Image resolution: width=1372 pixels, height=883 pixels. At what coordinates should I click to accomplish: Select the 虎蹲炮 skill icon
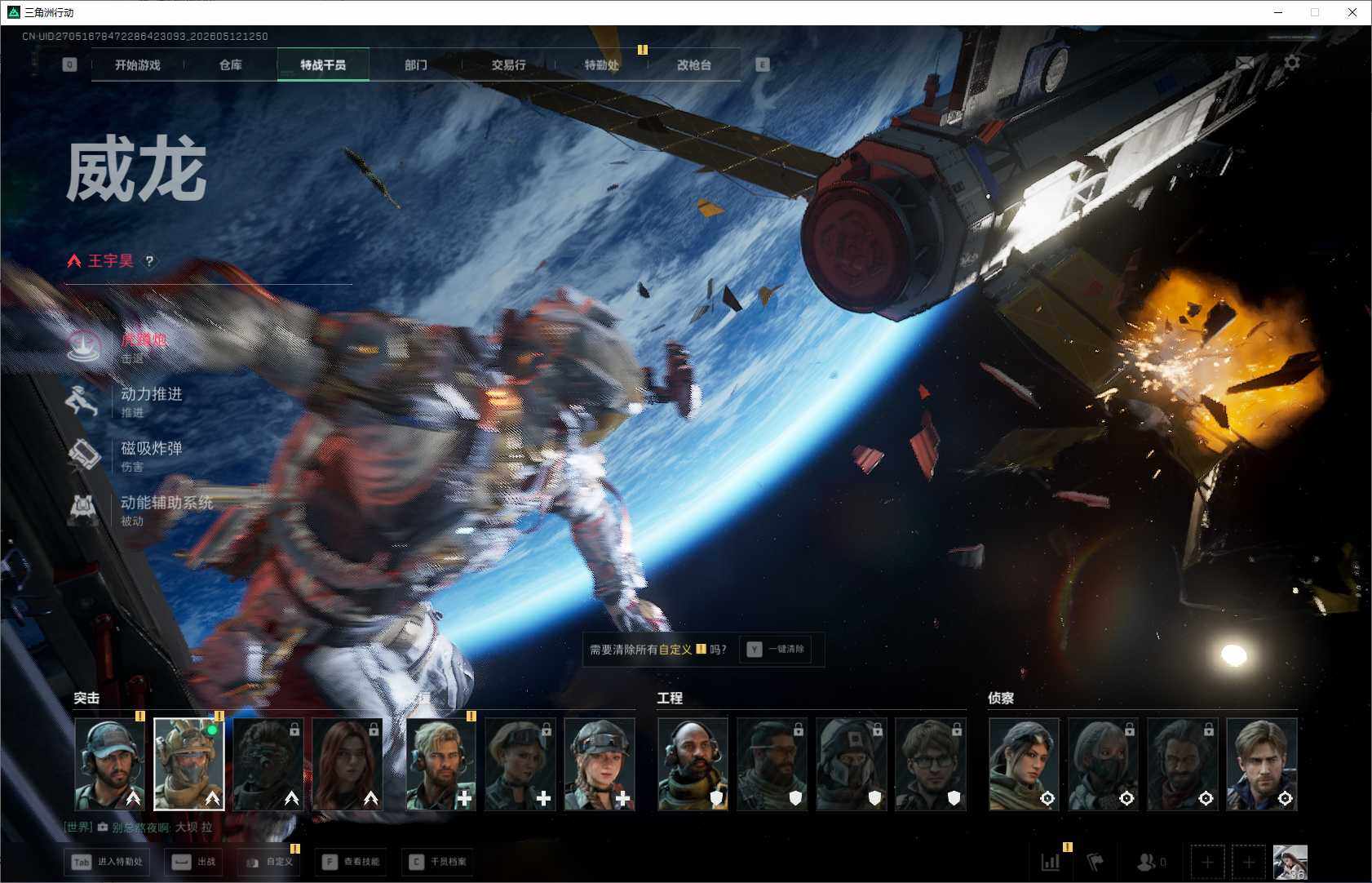83,346
